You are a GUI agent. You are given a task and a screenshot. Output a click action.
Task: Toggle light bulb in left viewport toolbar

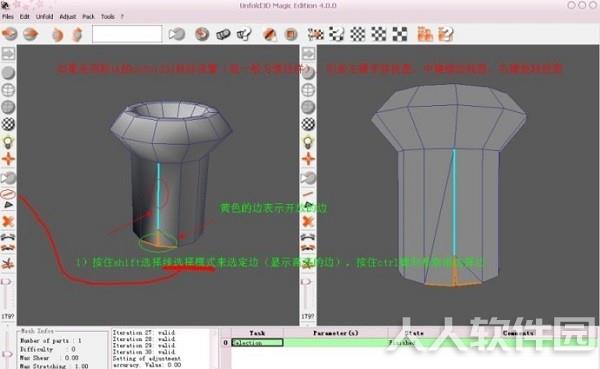[8, 142]
